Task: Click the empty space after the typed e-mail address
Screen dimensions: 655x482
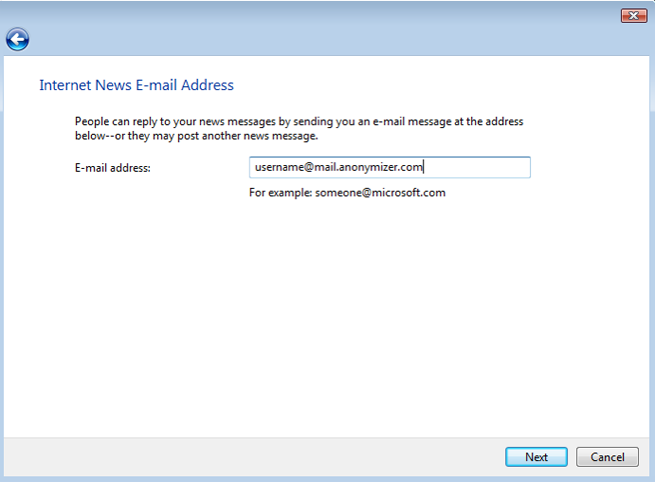Action: coord(480,168)
